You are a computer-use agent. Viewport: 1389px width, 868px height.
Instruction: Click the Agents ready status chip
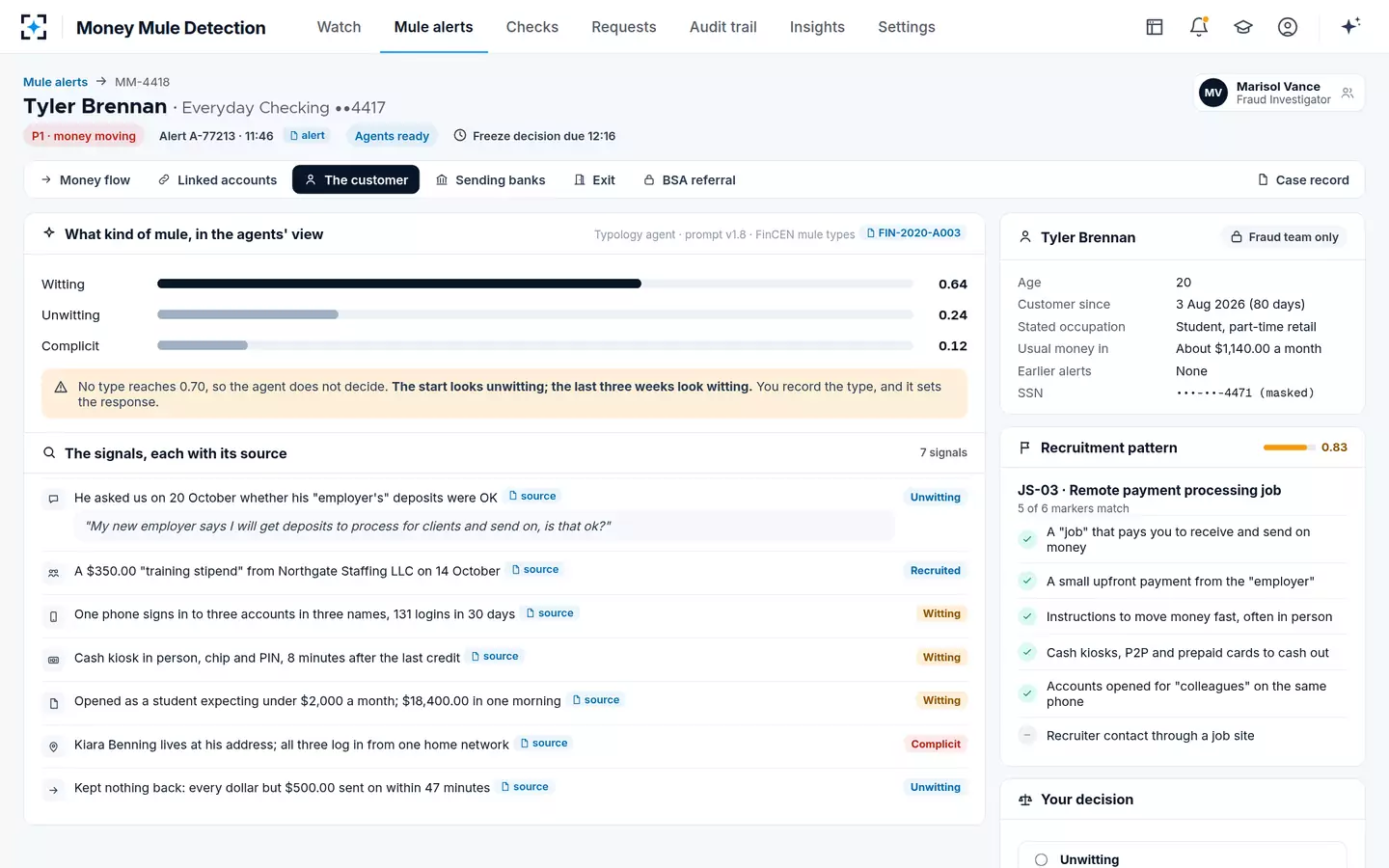point(392,136)
